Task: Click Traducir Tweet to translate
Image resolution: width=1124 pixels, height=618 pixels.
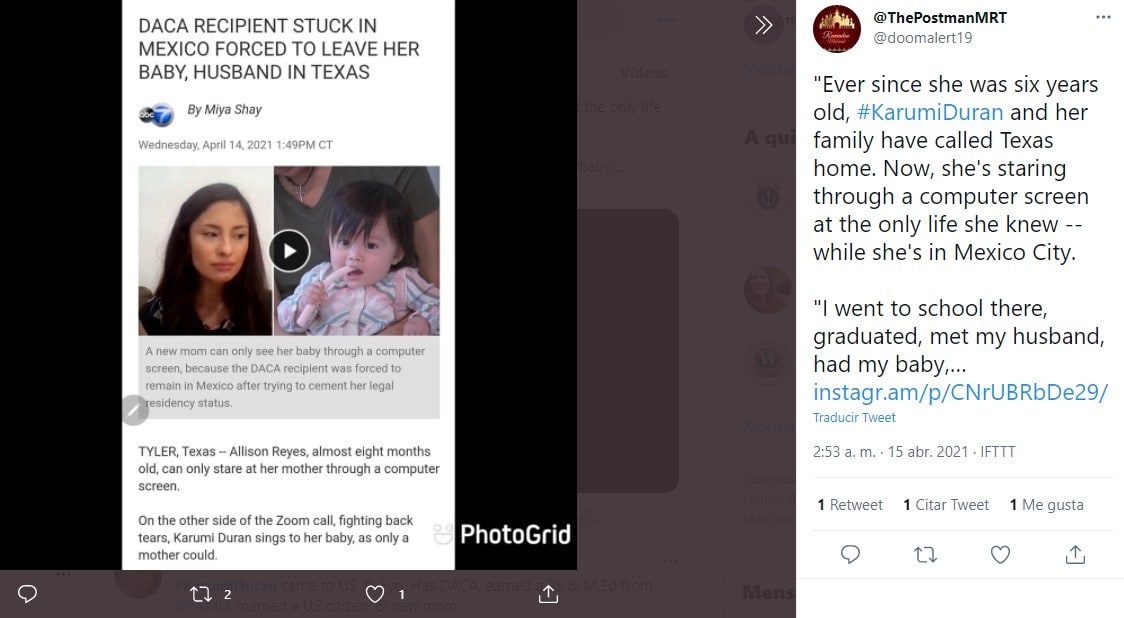Action: 854,418
